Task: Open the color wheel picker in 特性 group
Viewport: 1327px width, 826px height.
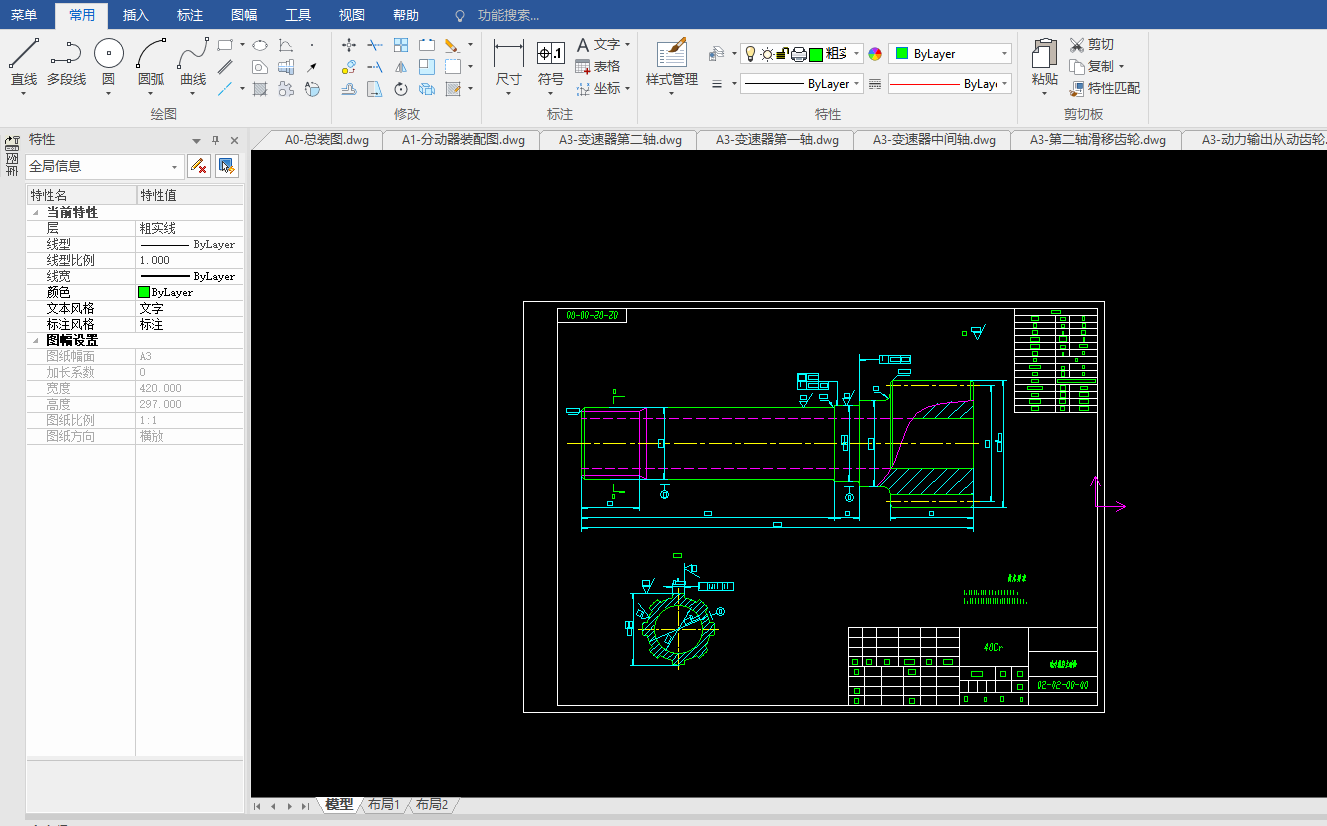Action: coord(875,54)
